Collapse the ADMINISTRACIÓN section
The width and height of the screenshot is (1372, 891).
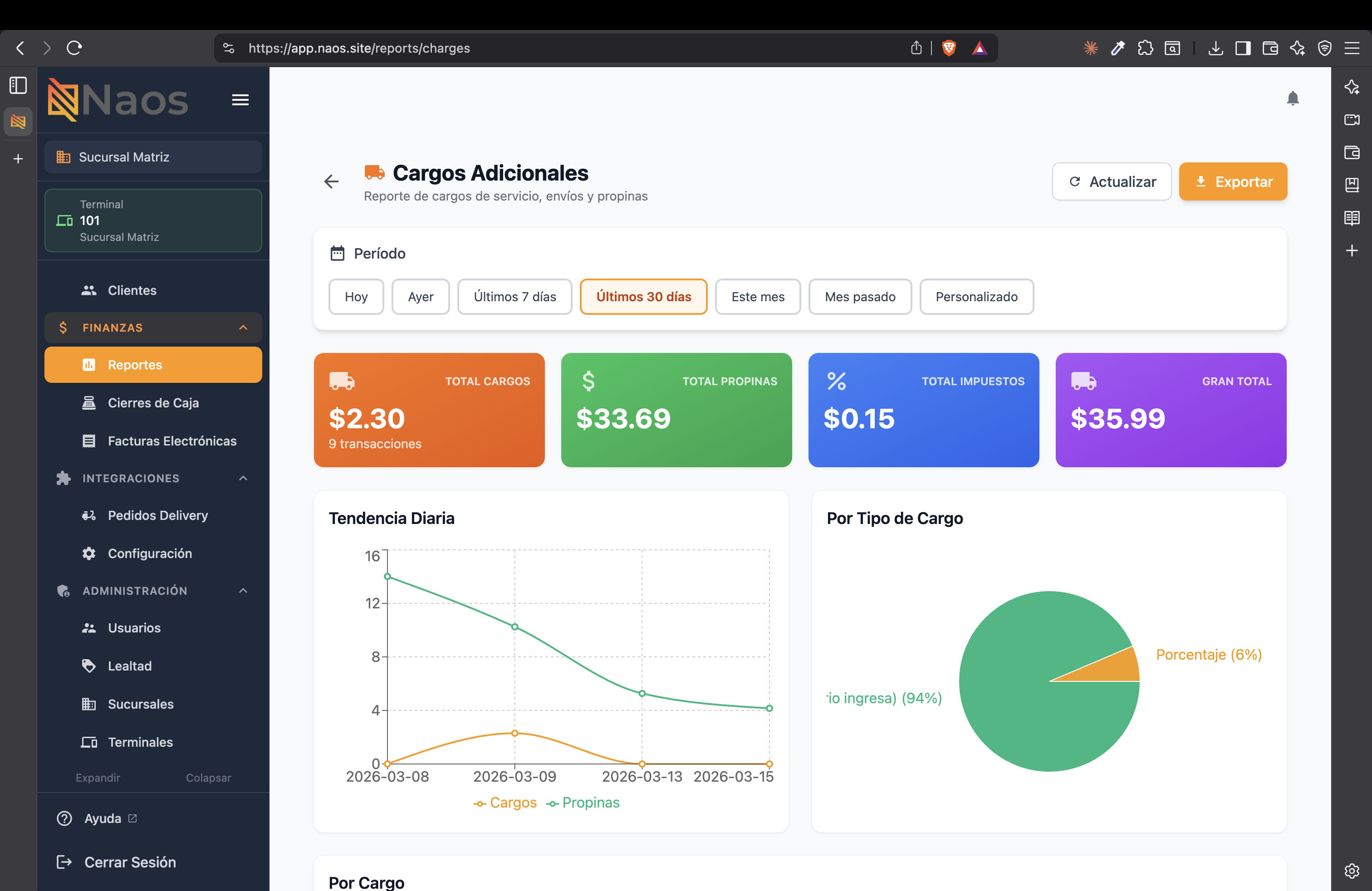coord(153,590)
